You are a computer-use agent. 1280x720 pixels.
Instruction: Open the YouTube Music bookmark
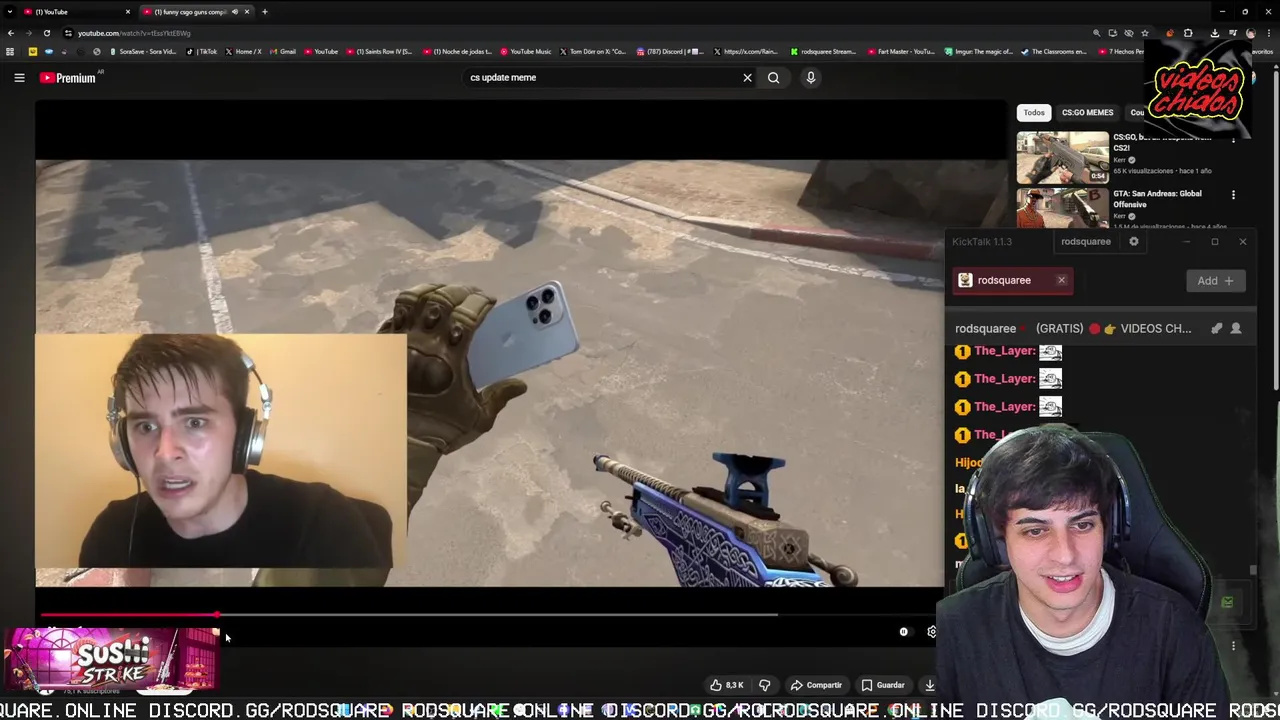pos(526,51)
